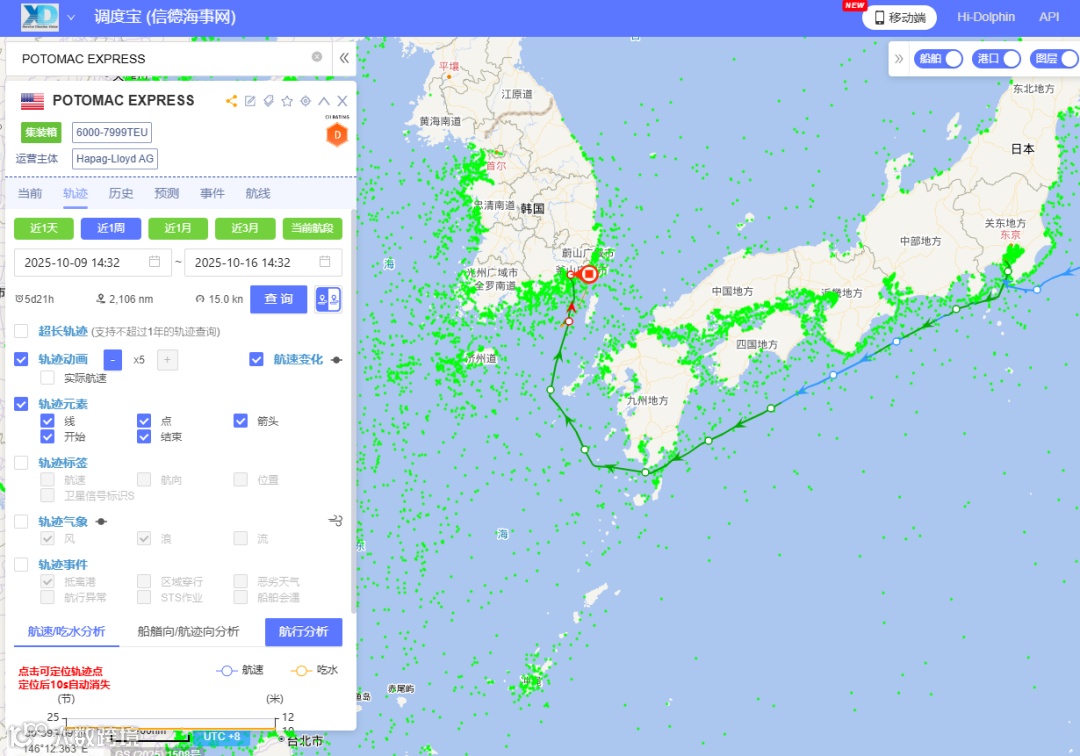Open the Hi-Dolphin link
The width and height of the screenshot is (1080, 756).
[x=986, y=17]
